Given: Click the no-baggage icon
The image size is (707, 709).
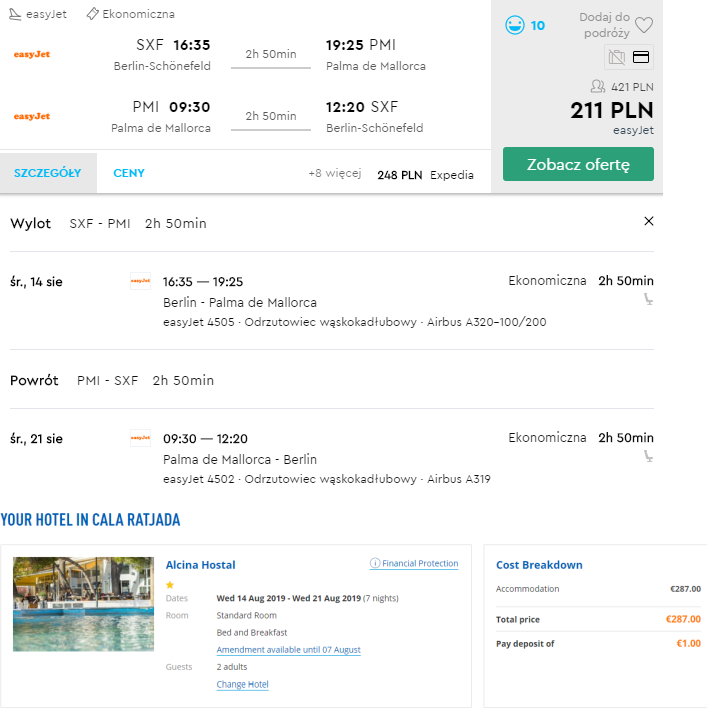Looking at the screenshot, I should coord(617,57).
